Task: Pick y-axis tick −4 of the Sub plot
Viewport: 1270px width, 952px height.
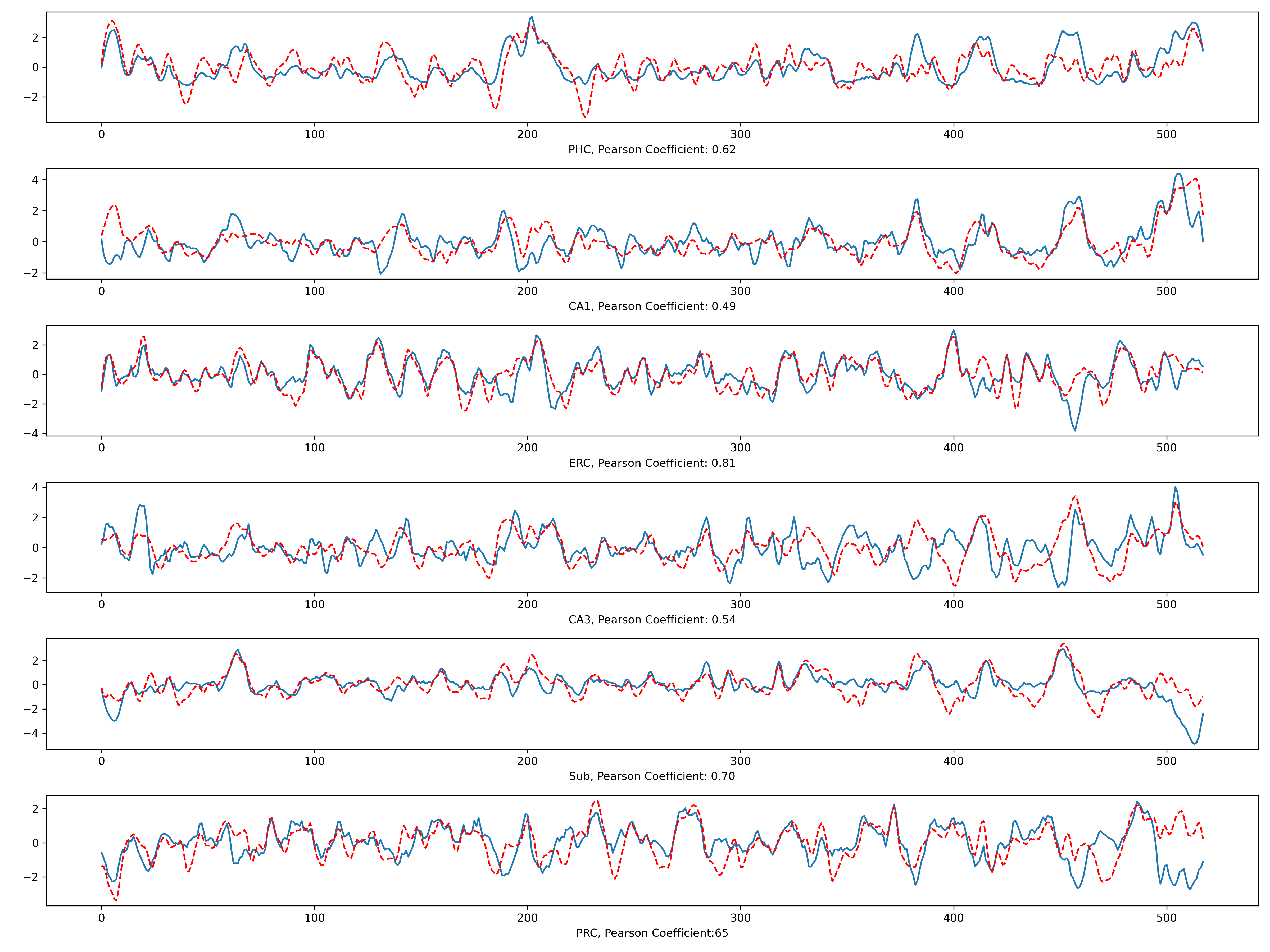Action: pos(31,734)
